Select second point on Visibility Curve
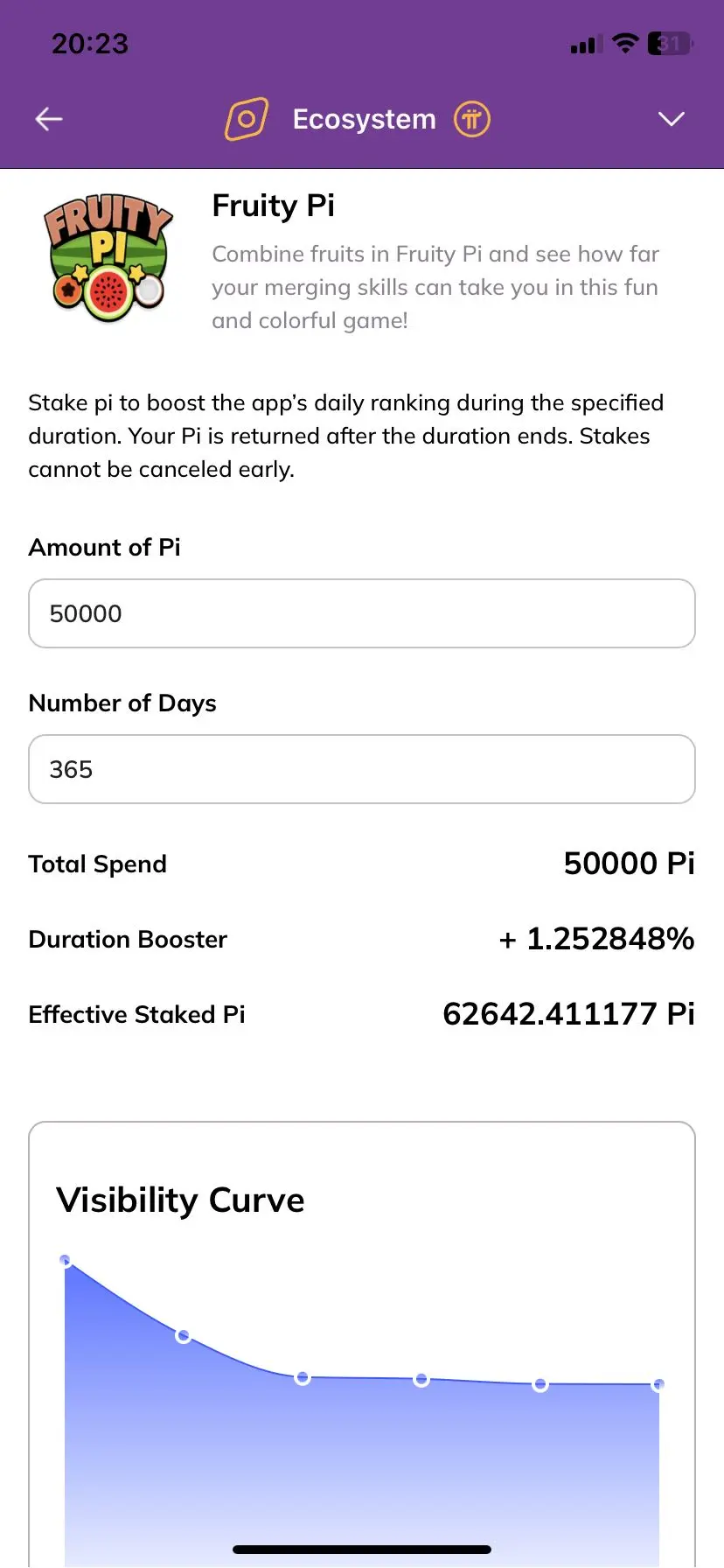 point(184,1336)
